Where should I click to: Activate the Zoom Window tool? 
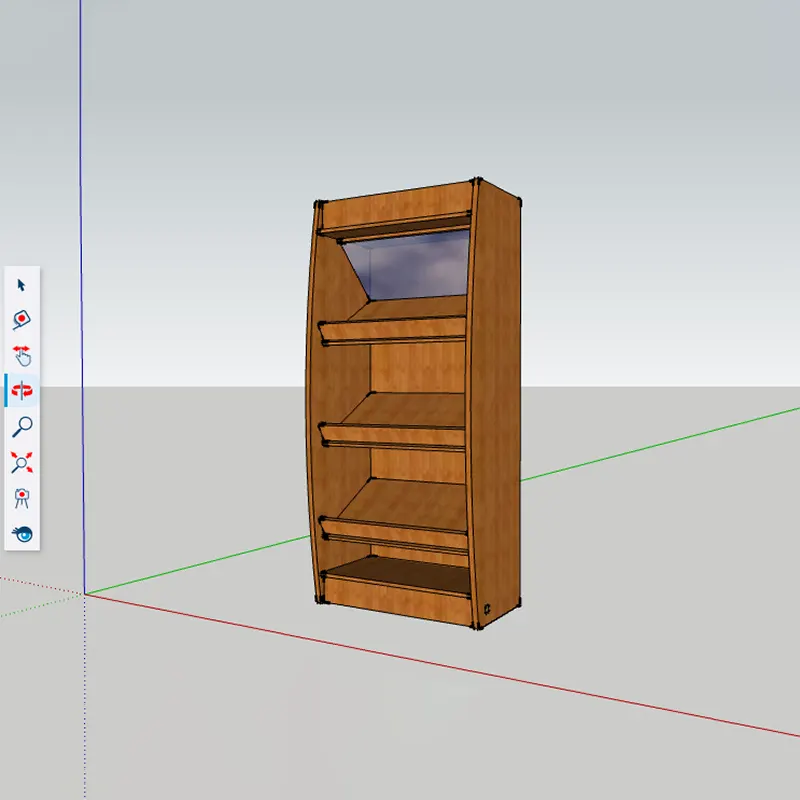coord(22,318)
